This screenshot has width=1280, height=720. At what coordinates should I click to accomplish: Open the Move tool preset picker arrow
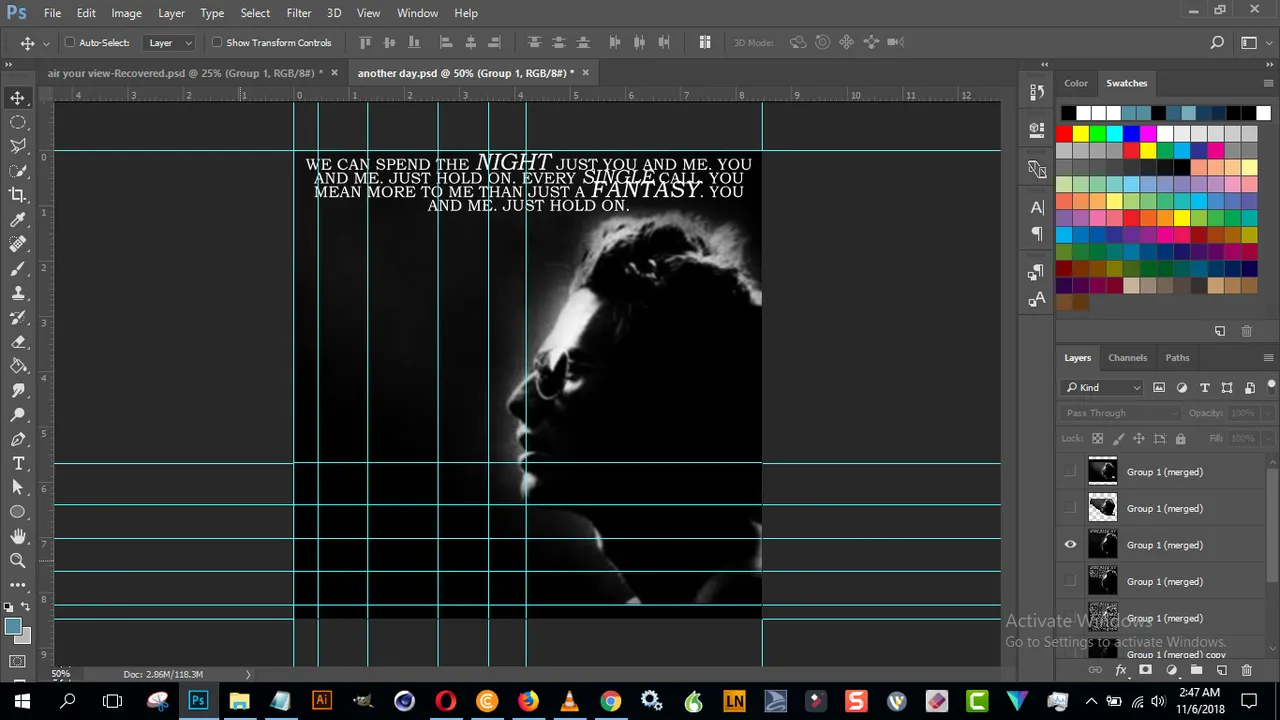(46, 43)
